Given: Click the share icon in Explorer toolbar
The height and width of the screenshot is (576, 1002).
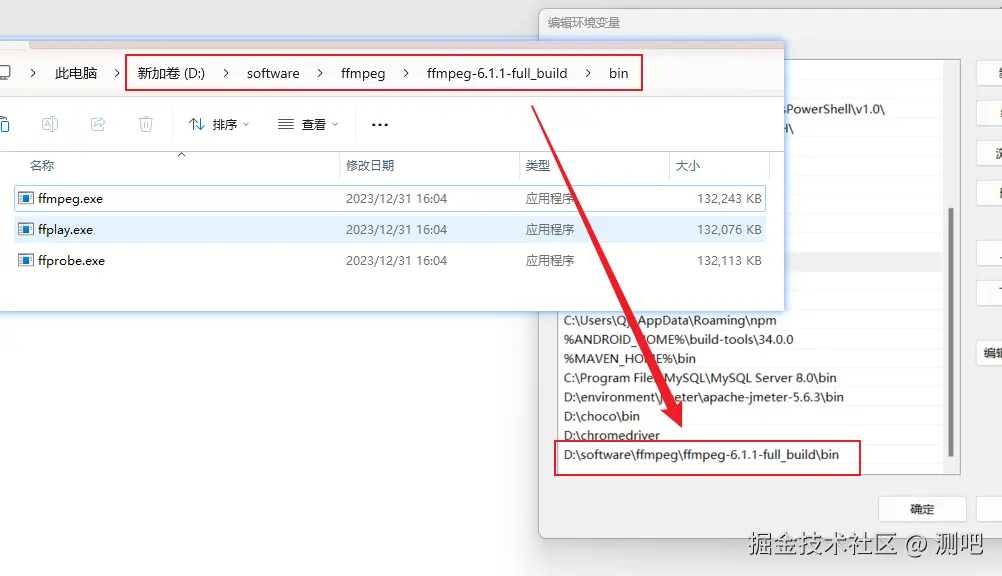Looking at the screenshot, I should click(x=98, y=124).
